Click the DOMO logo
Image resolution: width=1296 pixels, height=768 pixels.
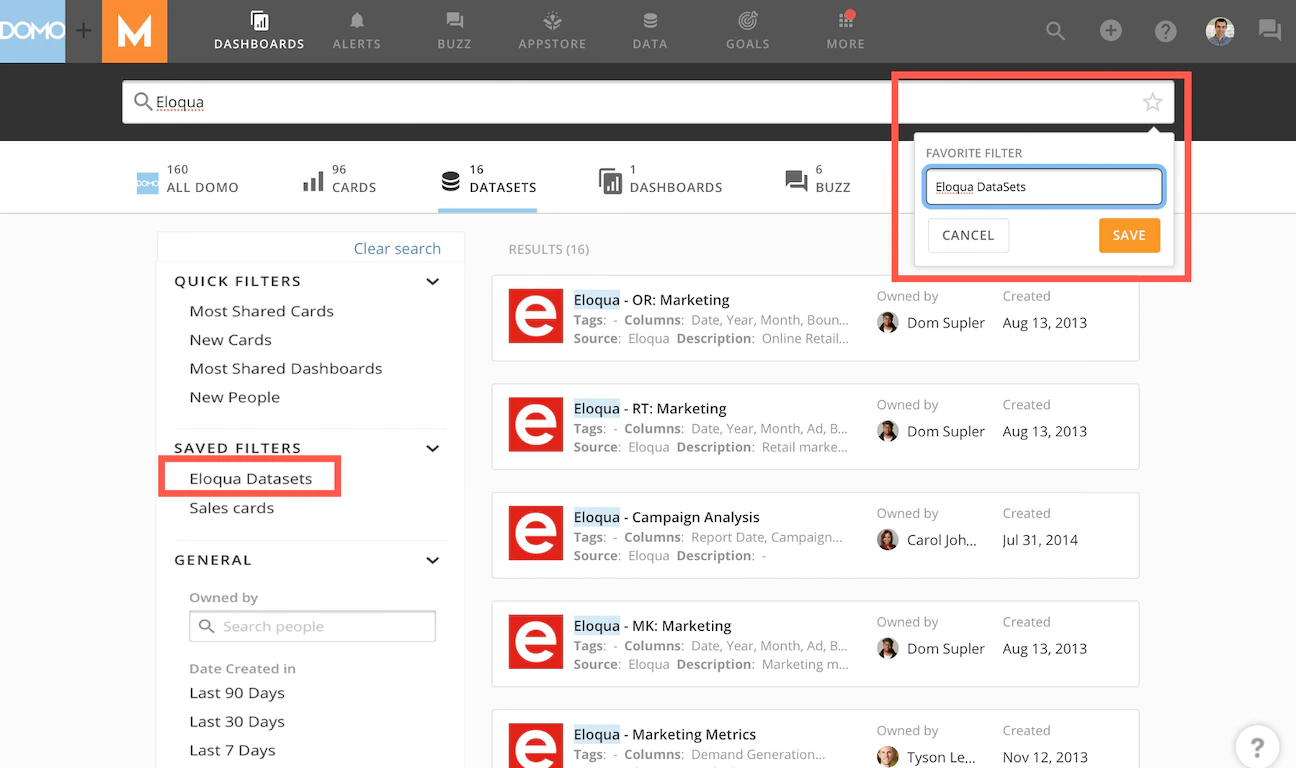pyautogui.click(x=32, y=31)
